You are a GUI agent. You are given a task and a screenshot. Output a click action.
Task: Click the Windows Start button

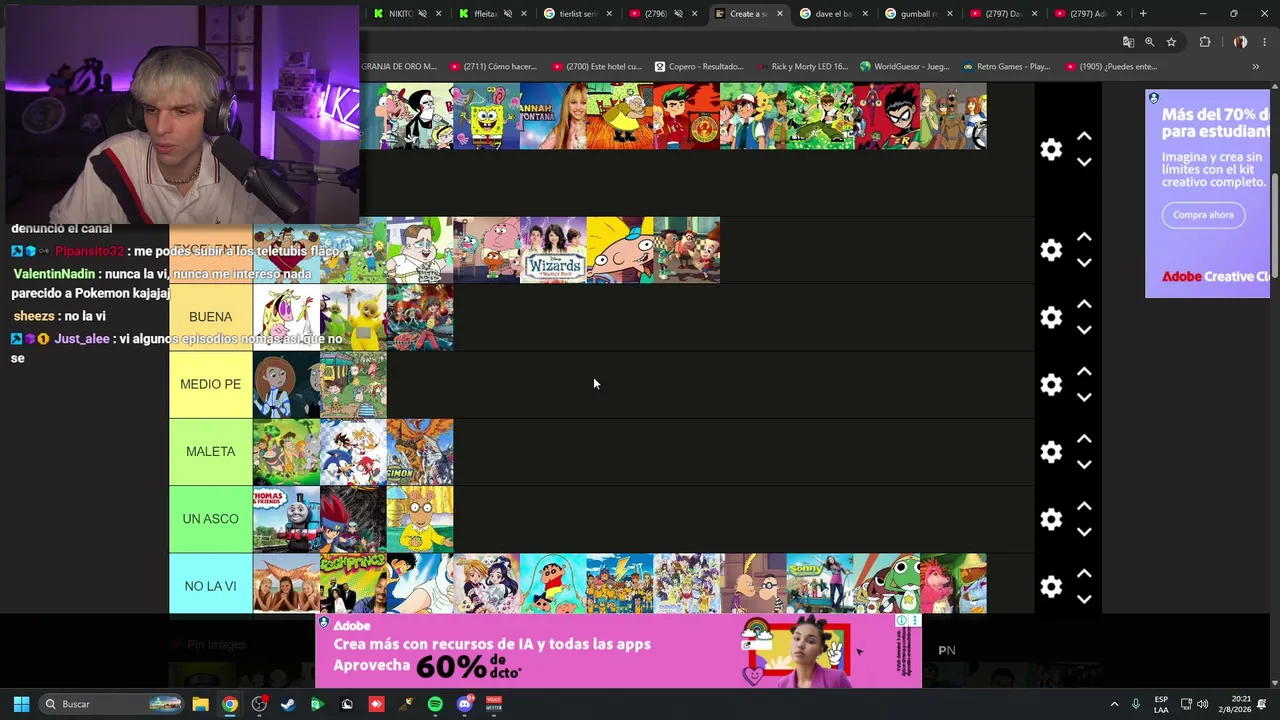tap(21, 704)
